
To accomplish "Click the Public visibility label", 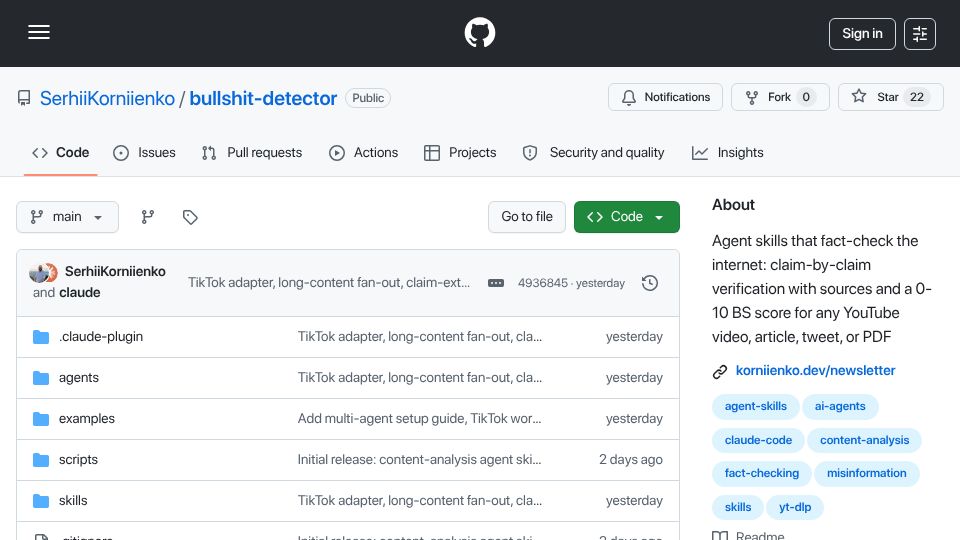I will click(368, 98).
